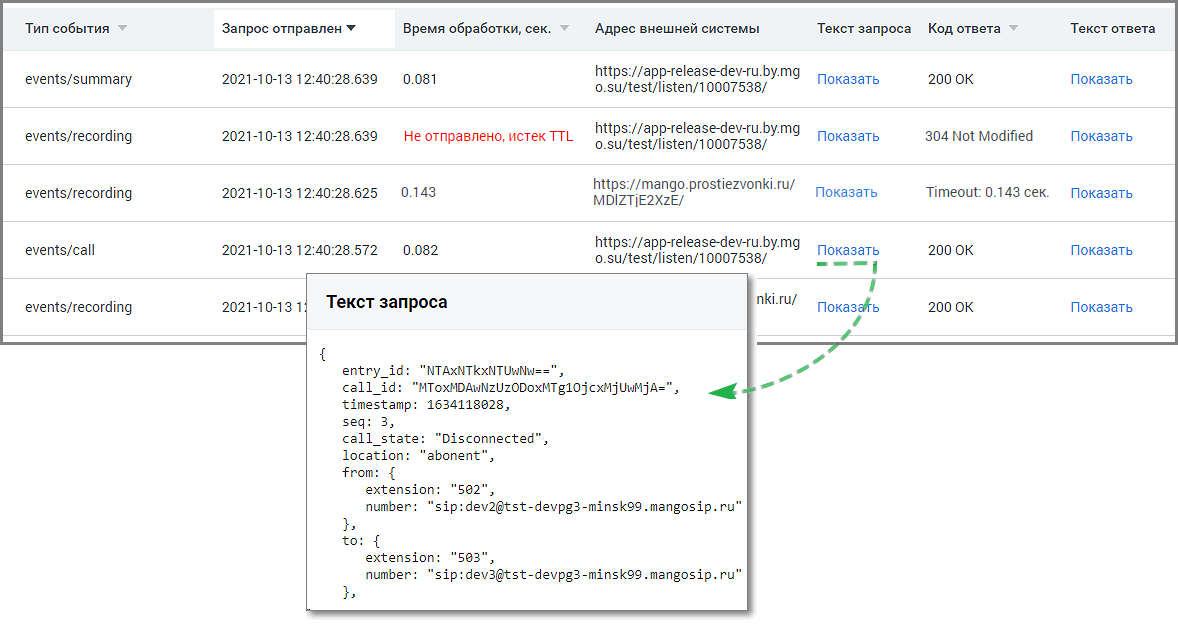Open the Тип события column filter arrow
Image resolution: width=1178 pixels, height=639 pixels.
122,29
